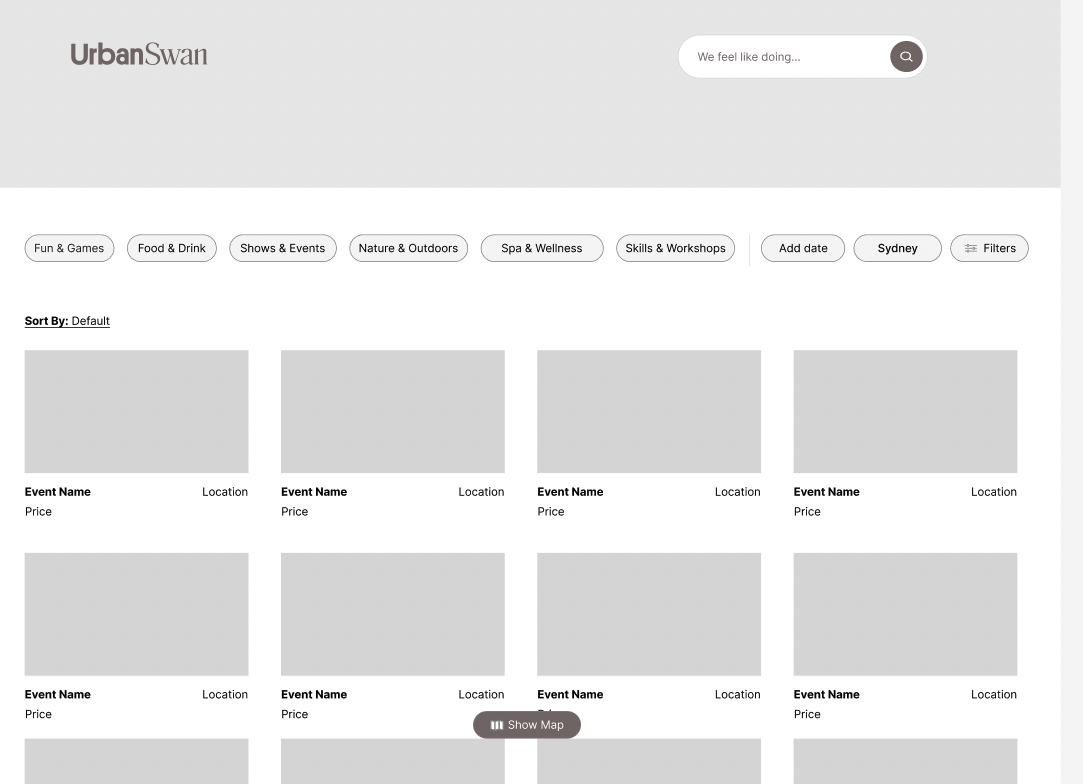Viewport: 1083px width, 784px height.
Task: Click 'Price' of first top-row card
Action: pyautogui.click(x=38, y=512)
